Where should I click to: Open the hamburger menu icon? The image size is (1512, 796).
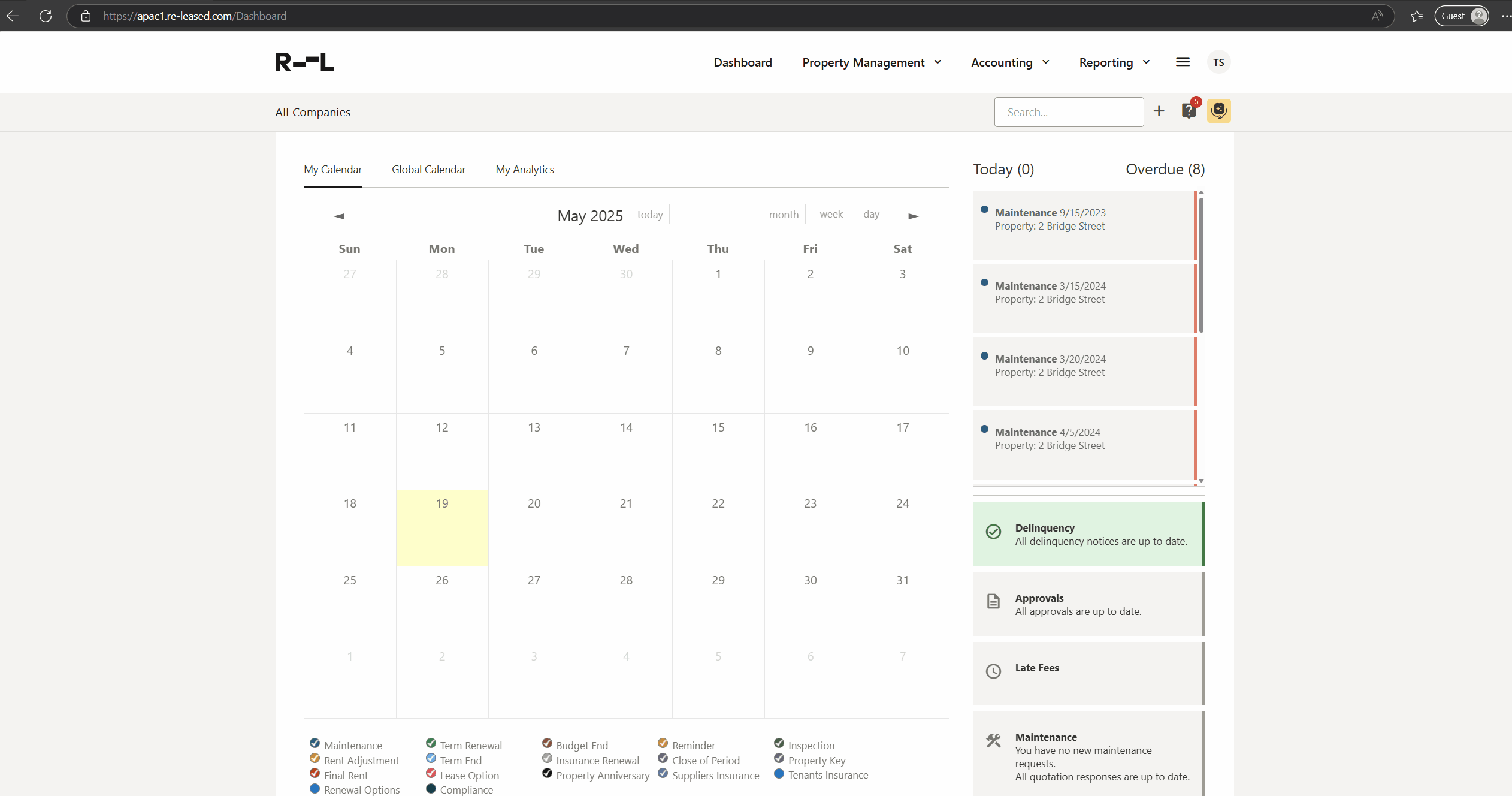[x=1183, y=62]
